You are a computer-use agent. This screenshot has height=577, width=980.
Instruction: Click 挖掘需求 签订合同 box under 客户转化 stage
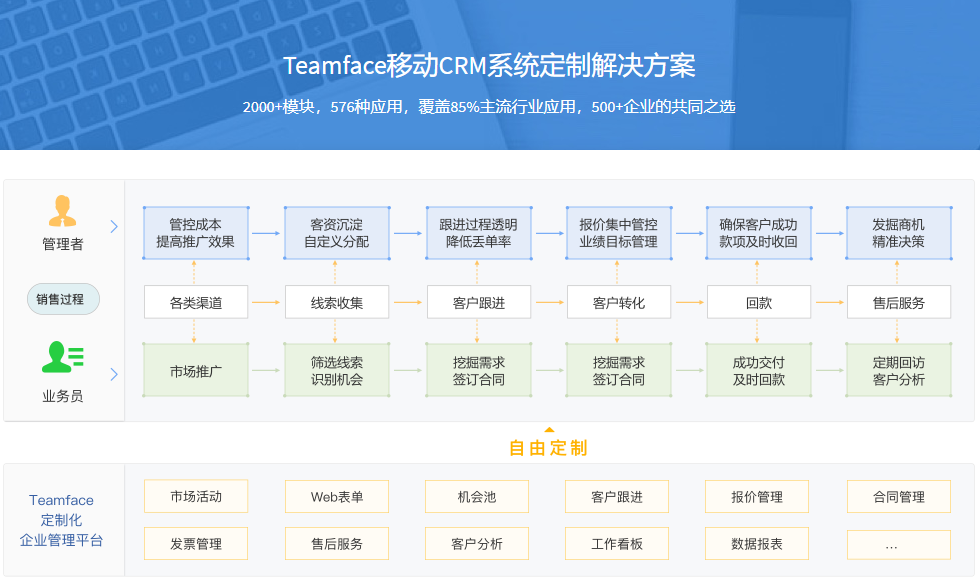click(619, 370)
